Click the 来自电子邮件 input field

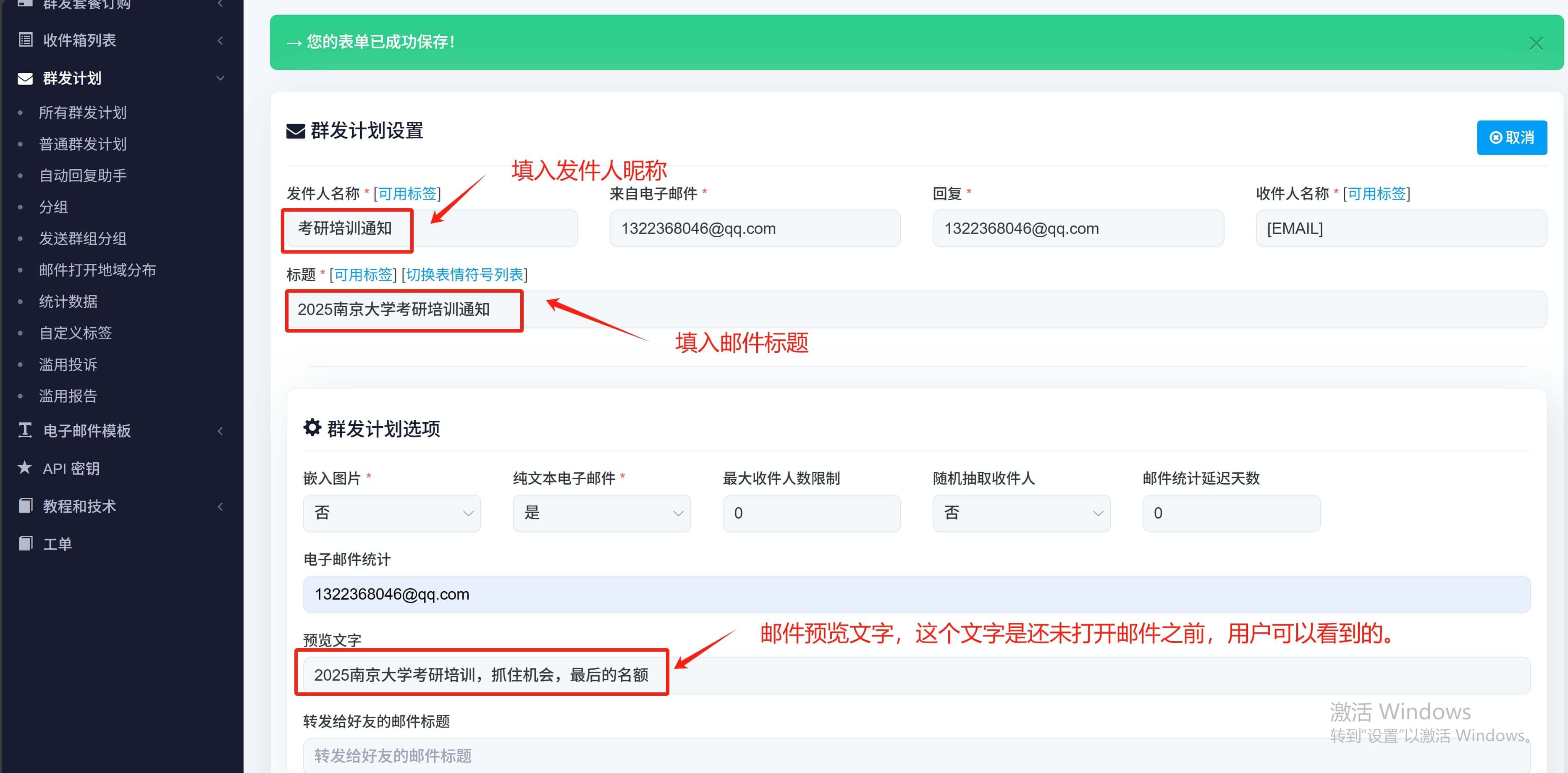coord(755,228)
